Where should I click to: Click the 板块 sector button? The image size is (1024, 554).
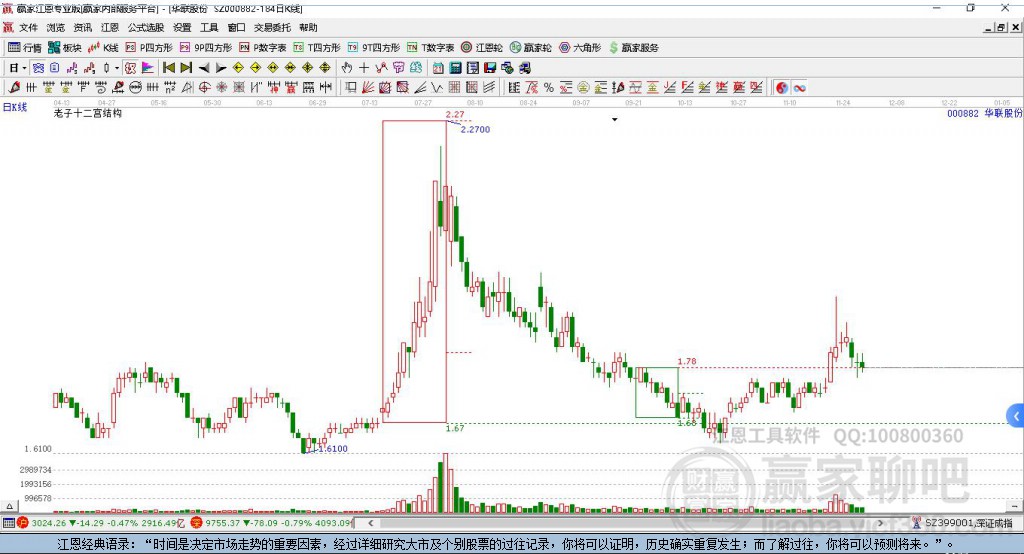click(65, 48)
